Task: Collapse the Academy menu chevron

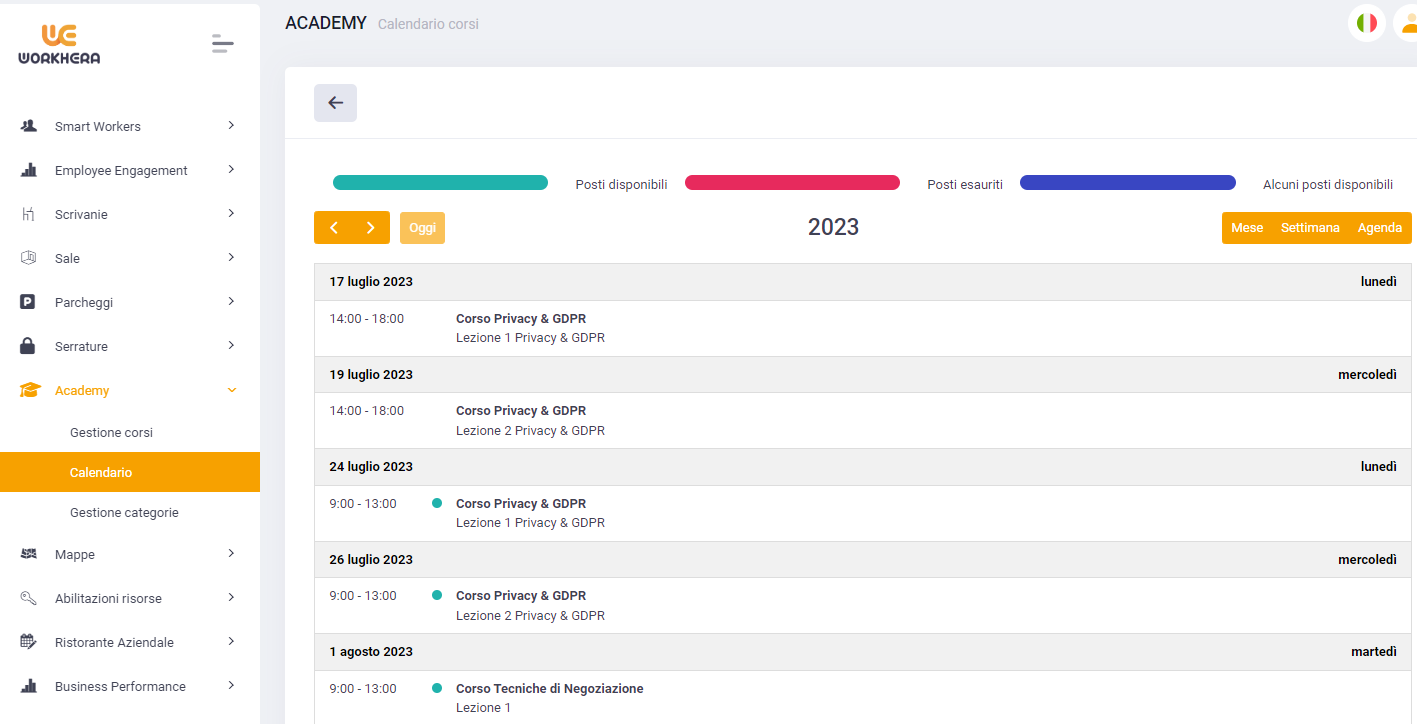Action: (x=232, y=390)
